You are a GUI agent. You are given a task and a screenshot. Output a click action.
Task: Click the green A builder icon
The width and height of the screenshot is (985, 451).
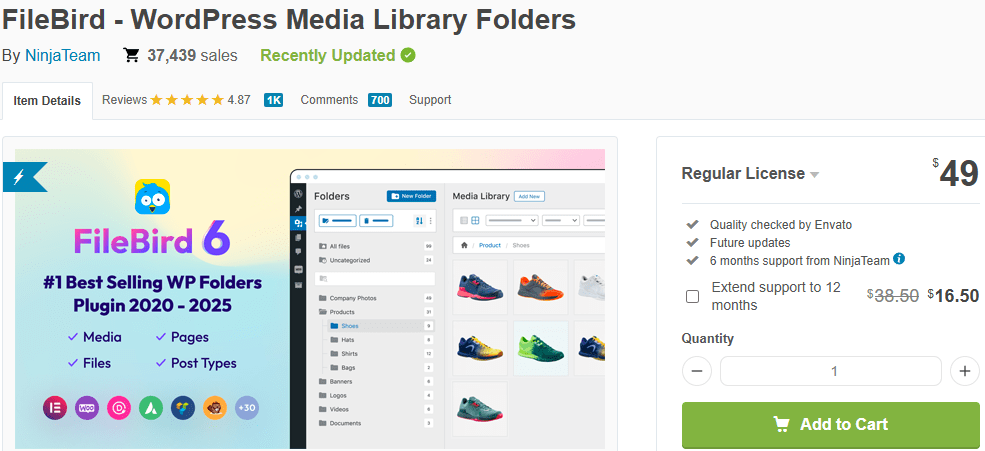pyautogui.click(x=151, y=408)
